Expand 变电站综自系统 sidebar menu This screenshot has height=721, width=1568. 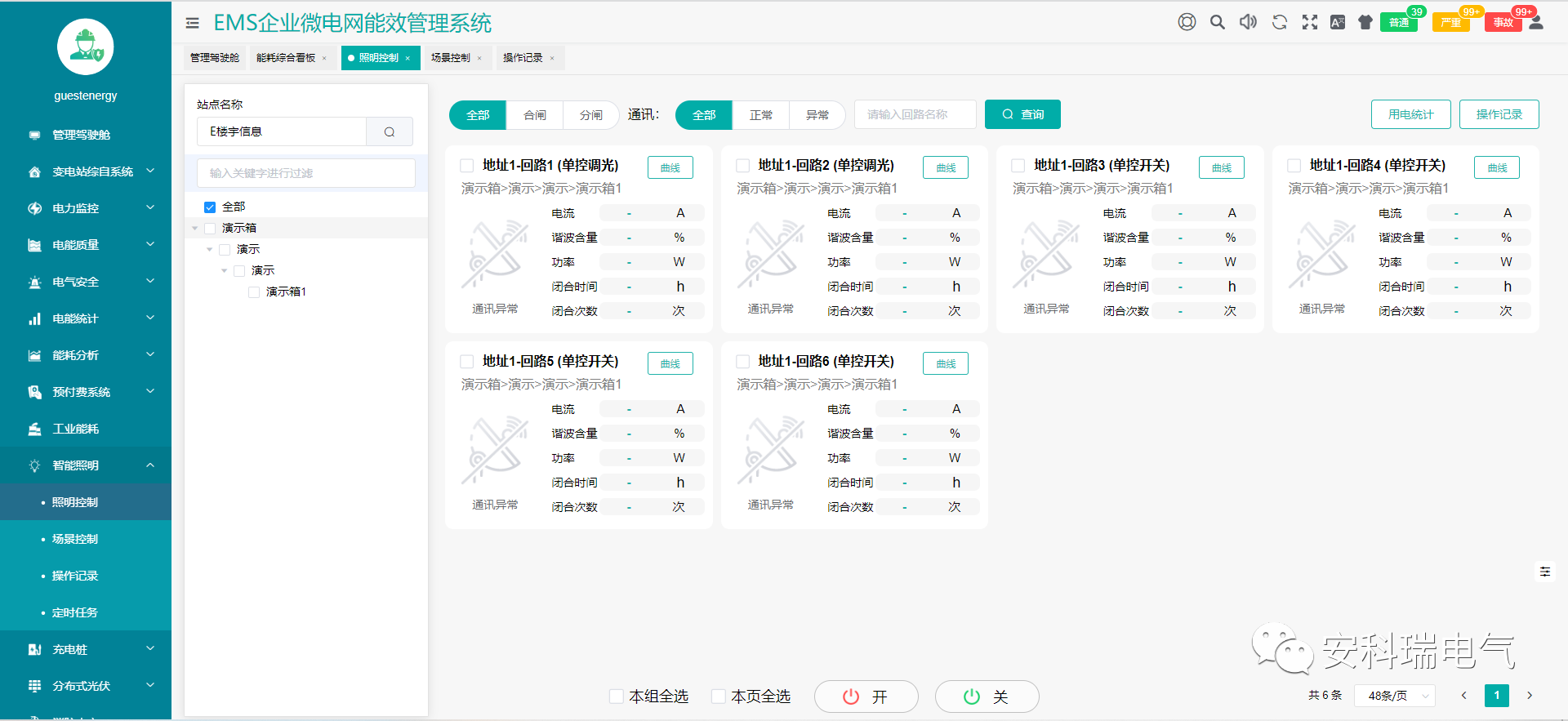pos(86,171)
